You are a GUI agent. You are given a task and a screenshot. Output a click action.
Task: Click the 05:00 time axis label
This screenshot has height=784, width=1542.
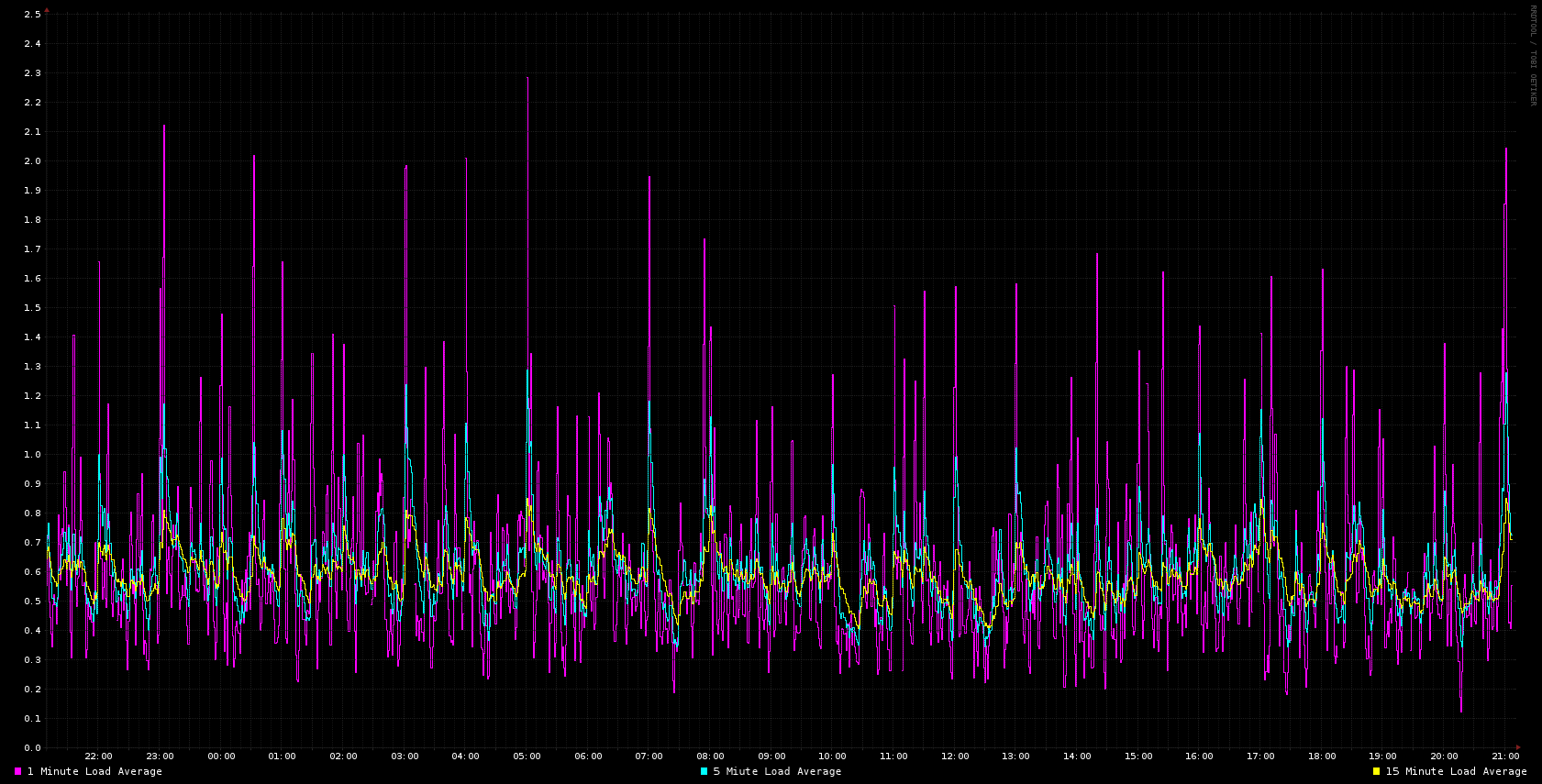click(x=527, y=756)
